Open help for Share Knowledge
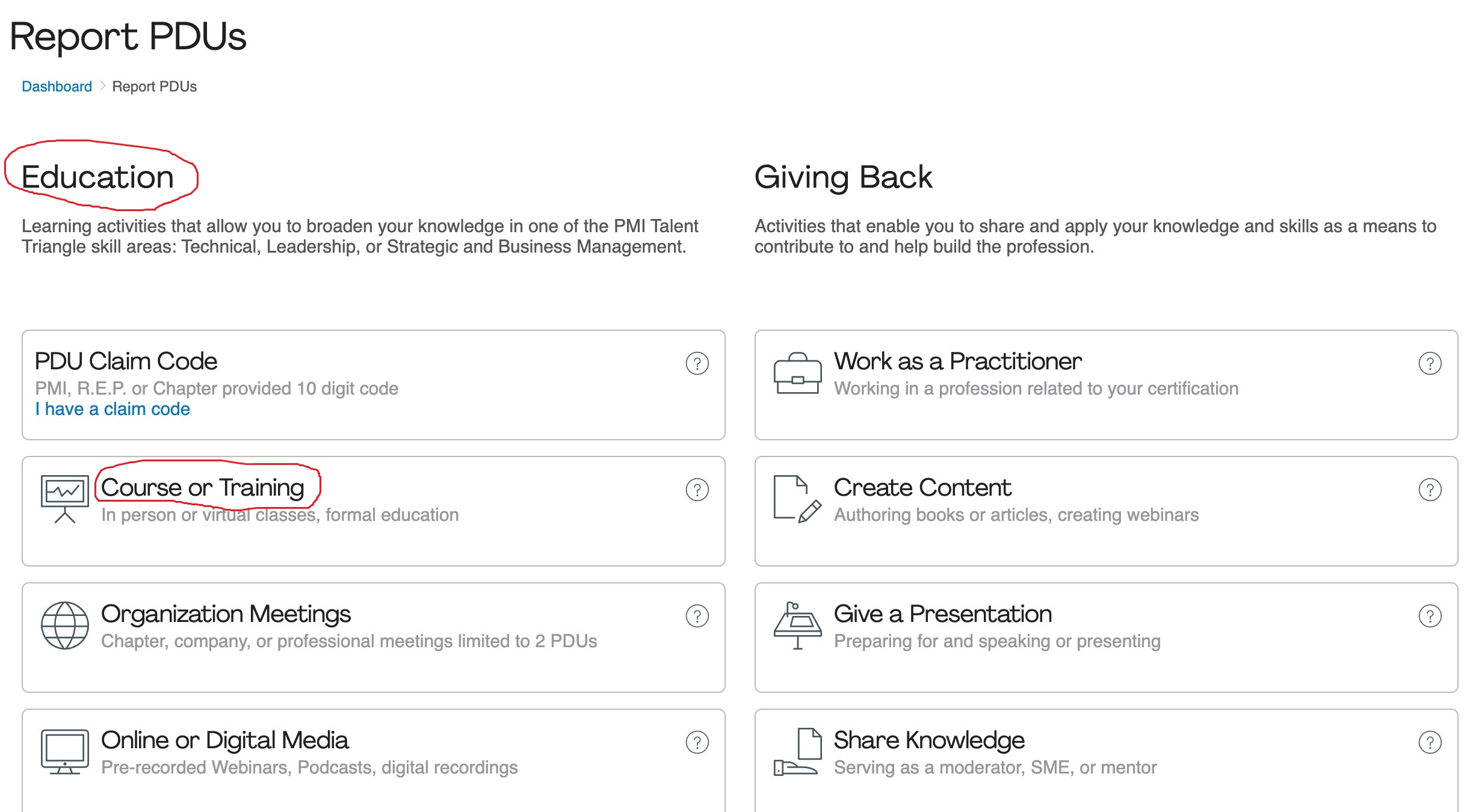This screenshot has width=1467, height=812. (1430, 742)
